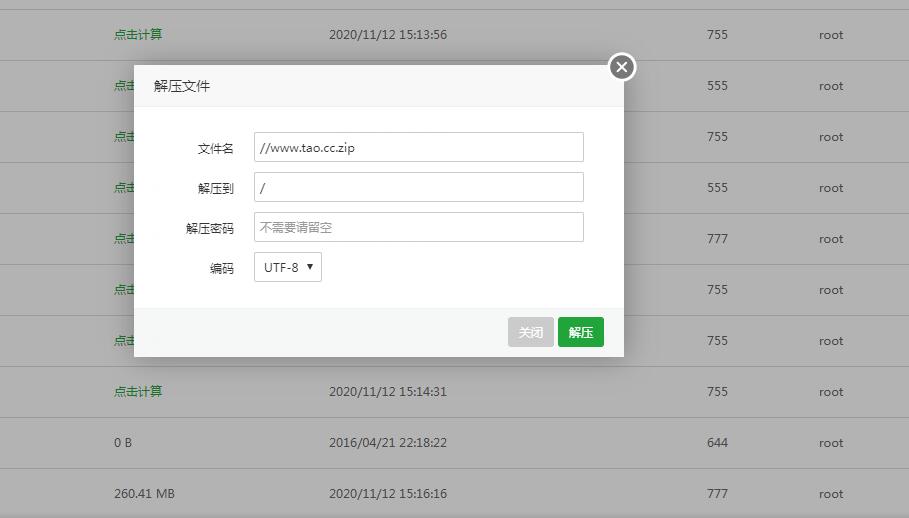Click the 644 permission value
909x518 pixels.
pyautogui.click(x=717, y=442)
